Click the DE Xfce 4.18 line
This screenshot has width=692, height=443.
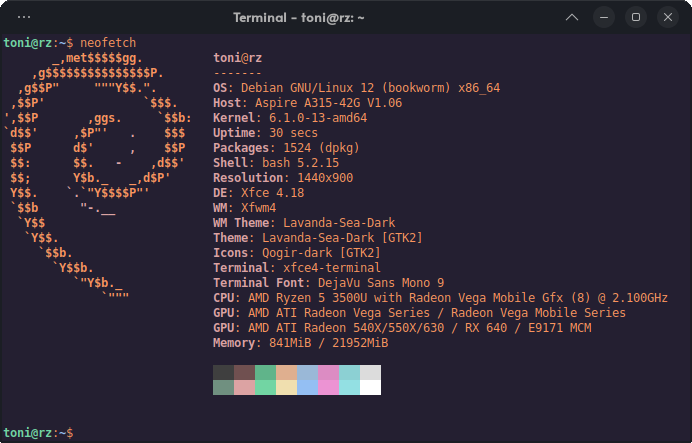click(259, 193)
